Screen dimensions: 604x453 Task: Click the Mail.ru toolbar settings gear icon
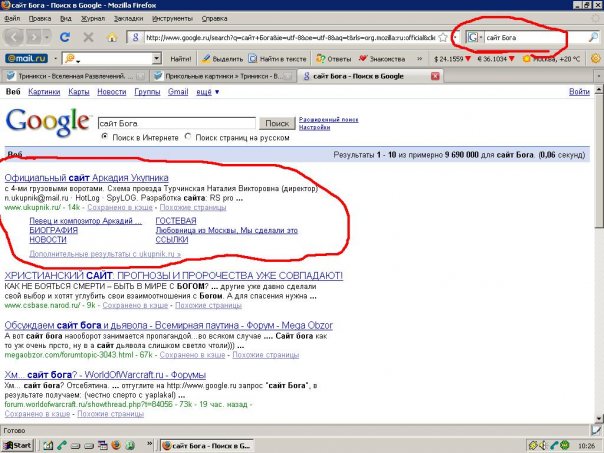point(596,59)
